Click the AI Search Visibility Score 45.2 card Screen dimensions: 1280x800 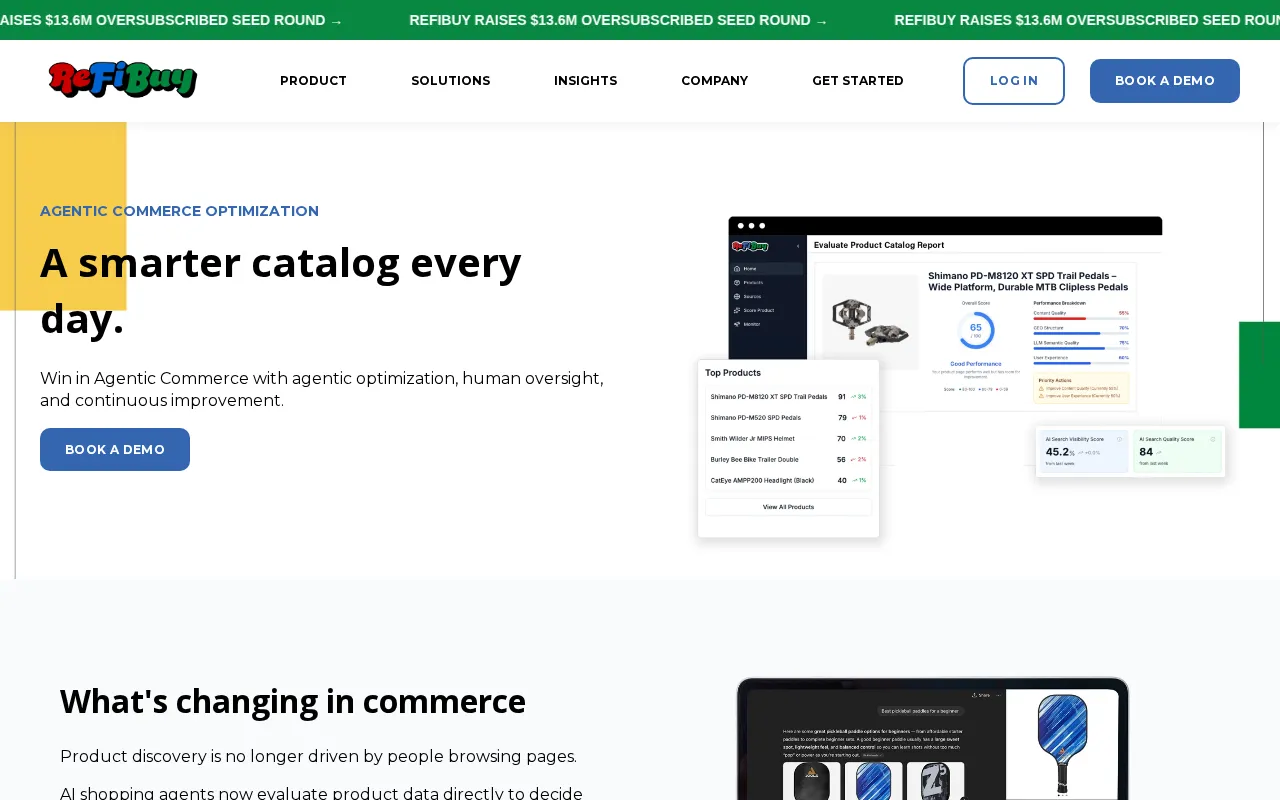tap(1084, 451)
